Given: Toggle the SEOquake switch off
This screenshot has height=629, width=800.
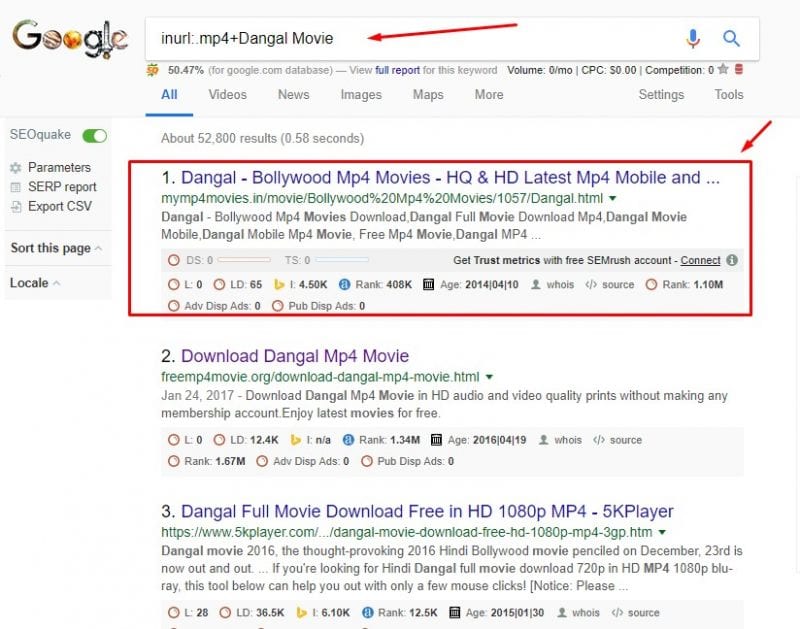Looking at the screenshot, I should pyautogui.click(x=94, y=136).
